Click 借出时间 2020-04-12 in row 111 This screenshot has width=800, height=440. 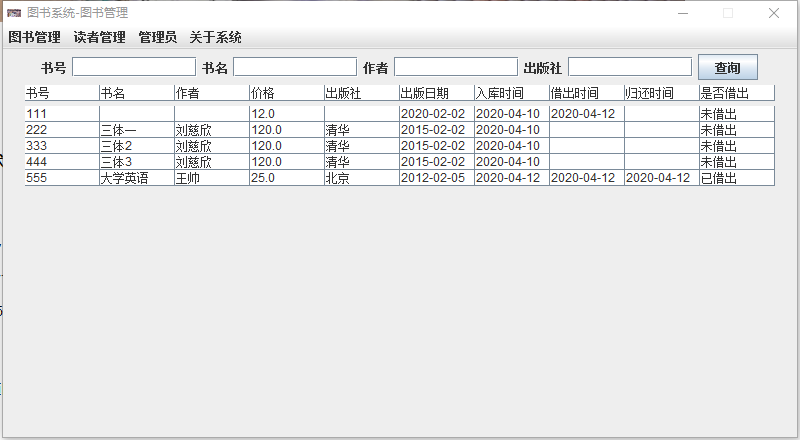coord(587,114)
